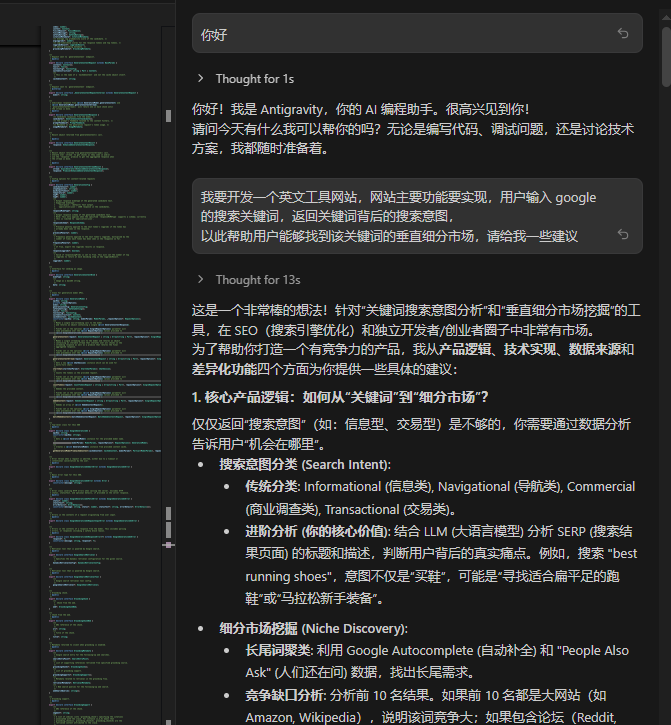Click the chat panel's vertical scrollbar
Screen dimensions: 671x725
[x=665, y=200]
